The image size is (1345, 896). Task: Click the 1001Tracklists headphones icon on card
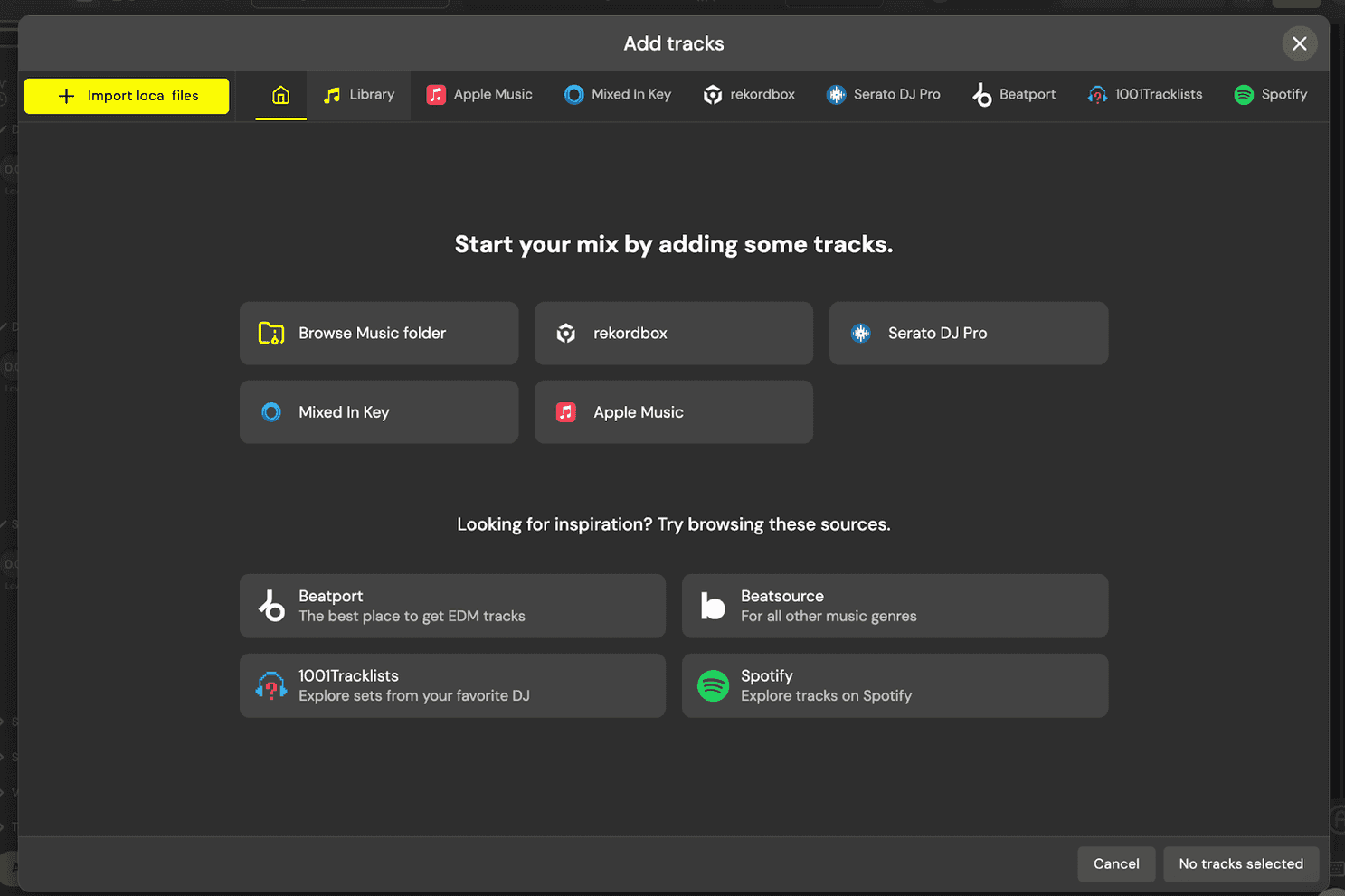(271, 686)
